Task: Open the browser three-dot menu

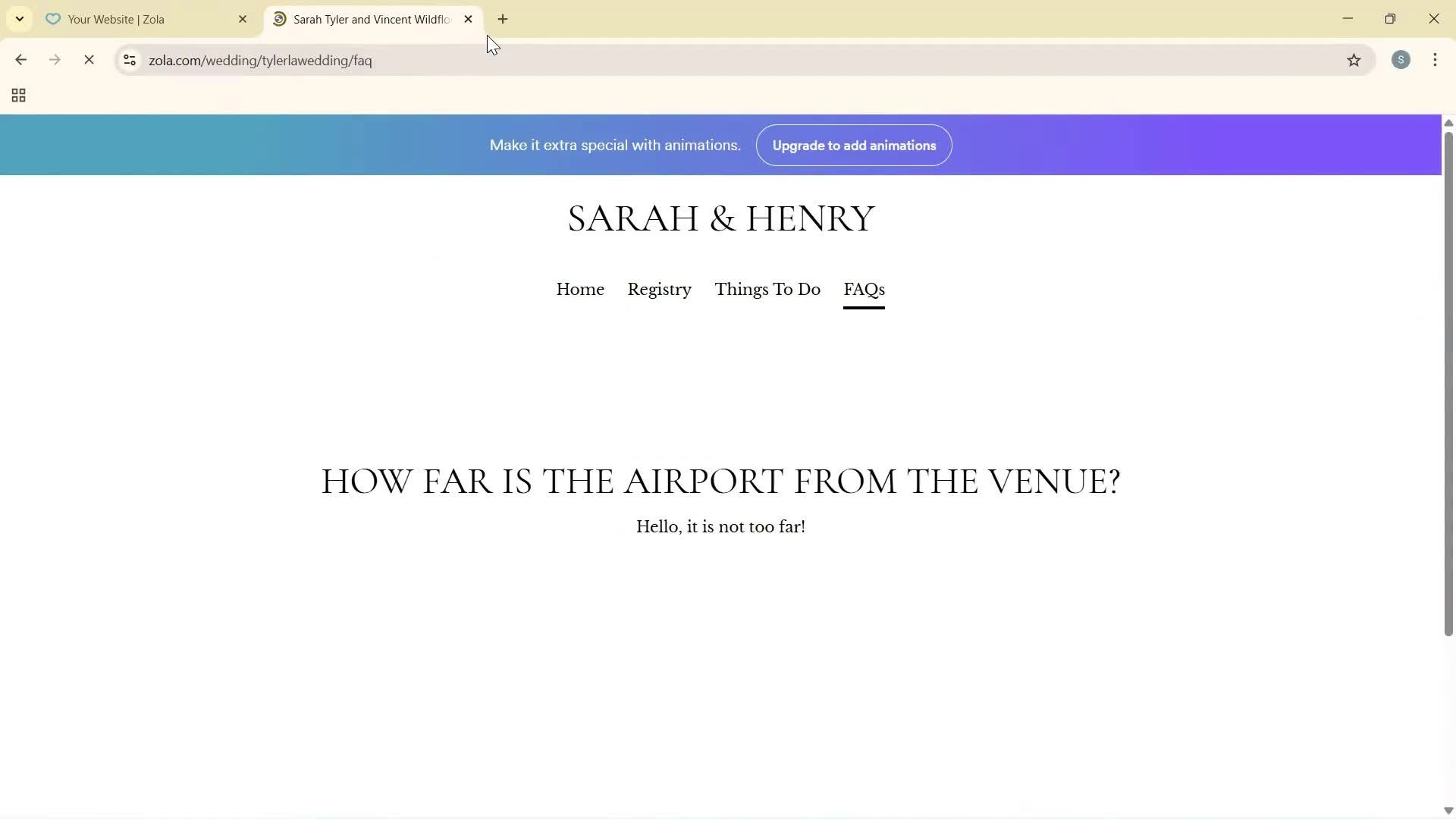Action: (x=1436, y=60)
